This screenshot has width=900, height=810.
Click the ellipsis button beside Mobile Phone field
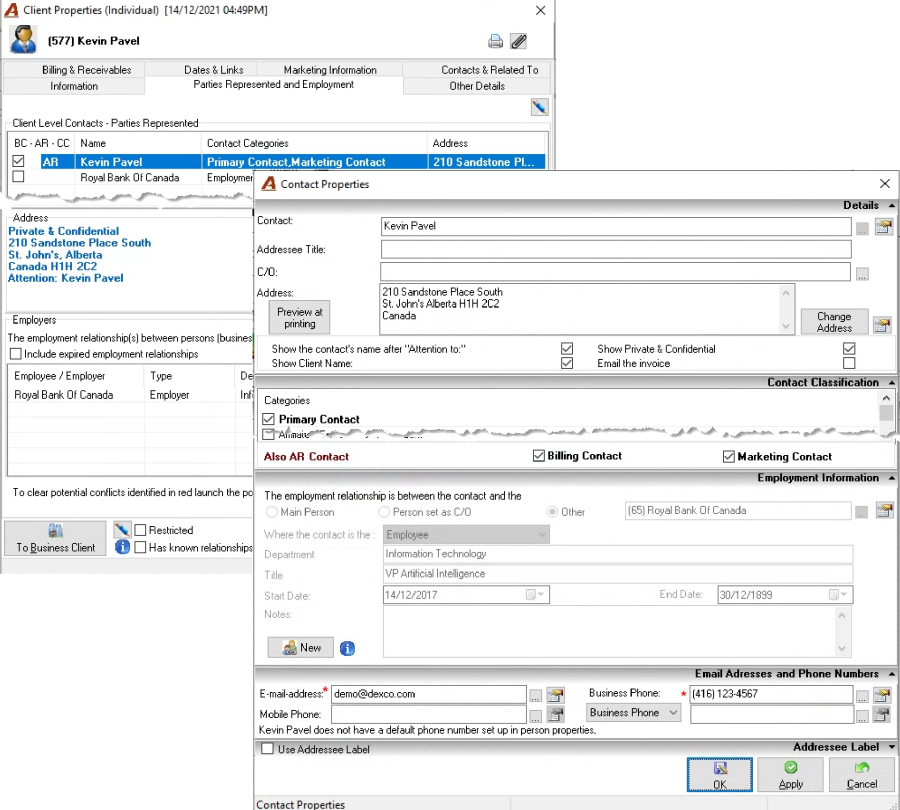tap(536, 716)
